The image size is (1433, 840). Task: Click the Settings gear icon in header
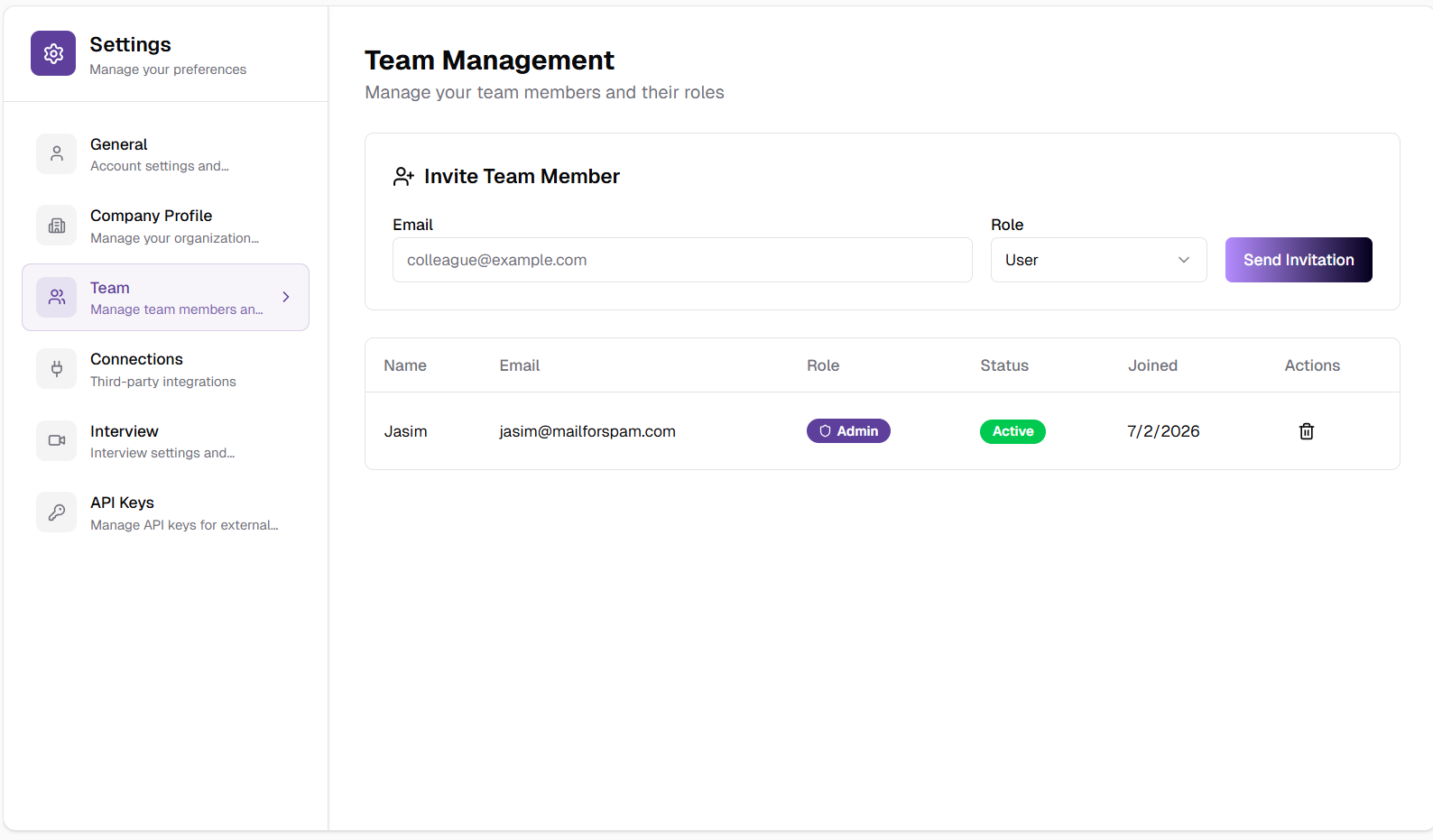(53, 53)
